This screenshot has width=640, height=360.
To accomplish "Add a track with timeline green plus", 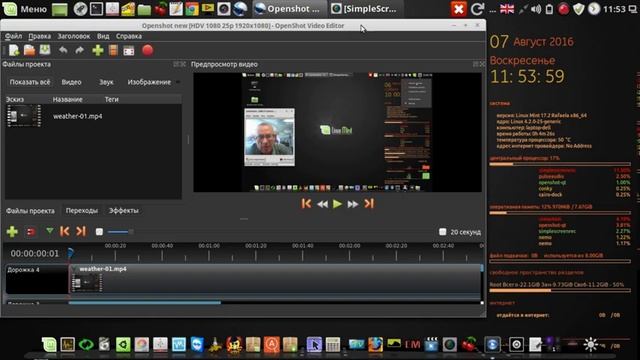I will tap(12, 231).
